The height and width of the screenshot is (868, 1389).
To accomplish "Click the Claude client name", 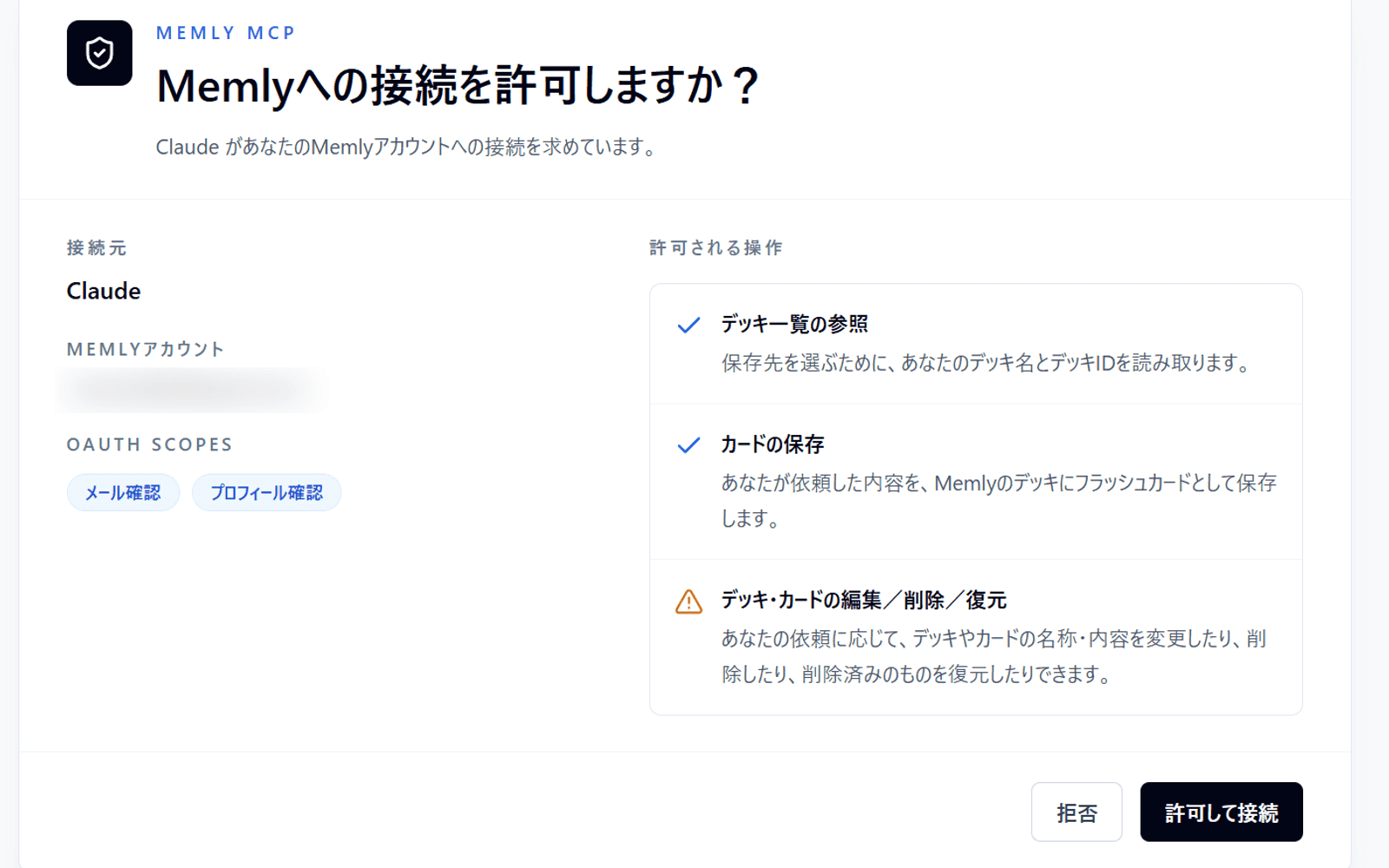I will coord(103,291).
